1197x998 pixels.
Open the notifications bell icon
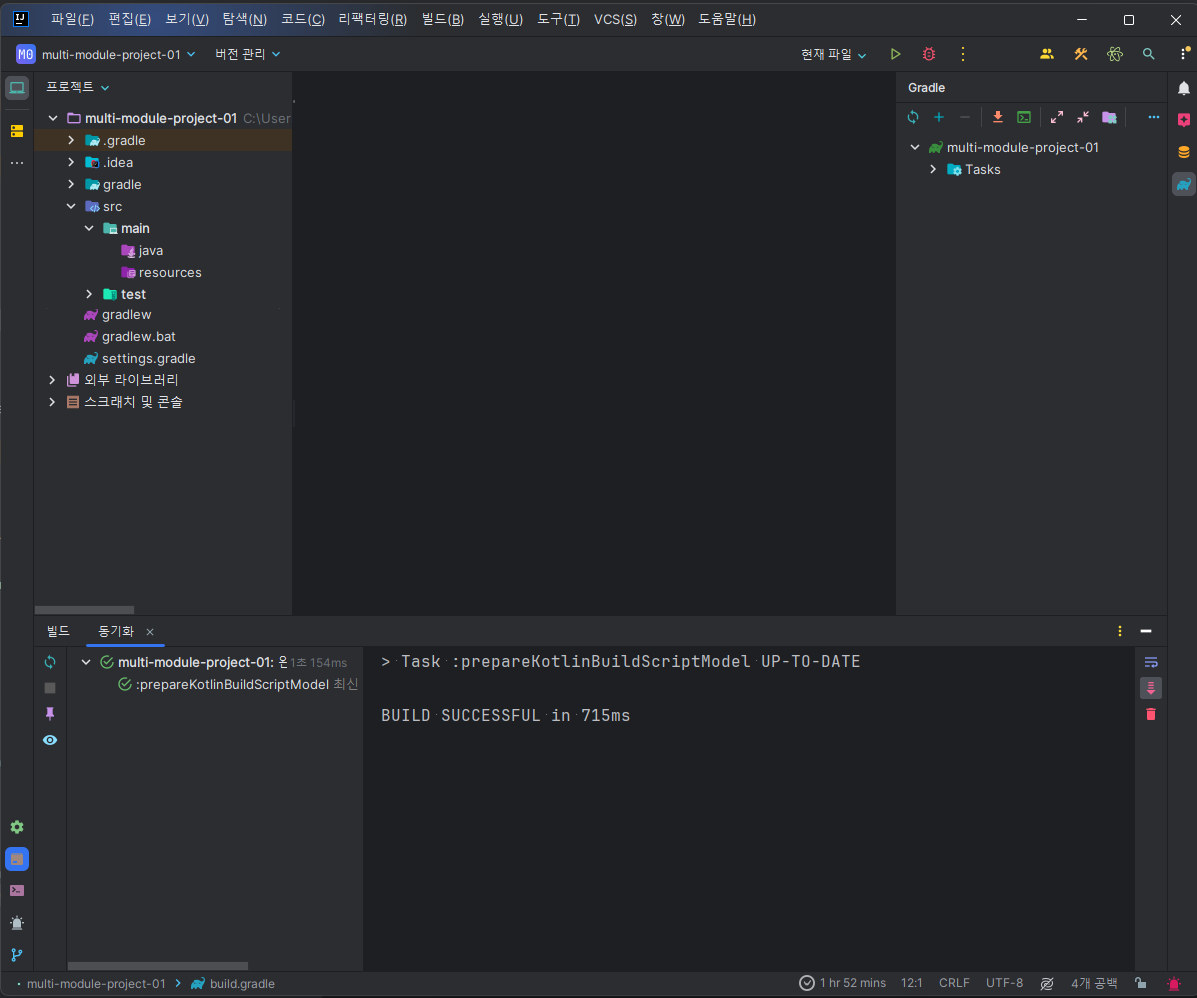click(1183, 88)
